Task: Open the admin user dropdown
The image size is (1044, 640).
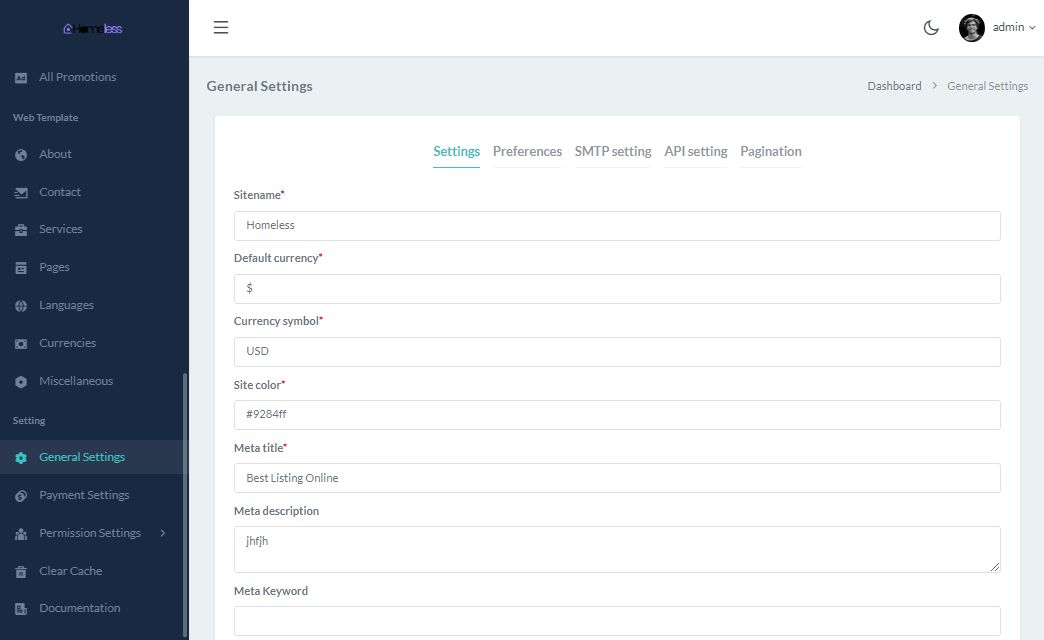Action: (x=1013, y=27)
